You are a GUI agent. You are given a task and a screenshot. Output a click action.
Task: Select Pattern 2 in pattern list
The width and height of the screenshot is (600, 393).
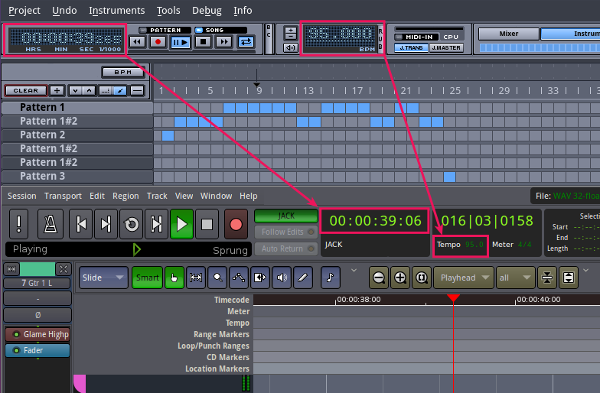click(x=77, y=135)
